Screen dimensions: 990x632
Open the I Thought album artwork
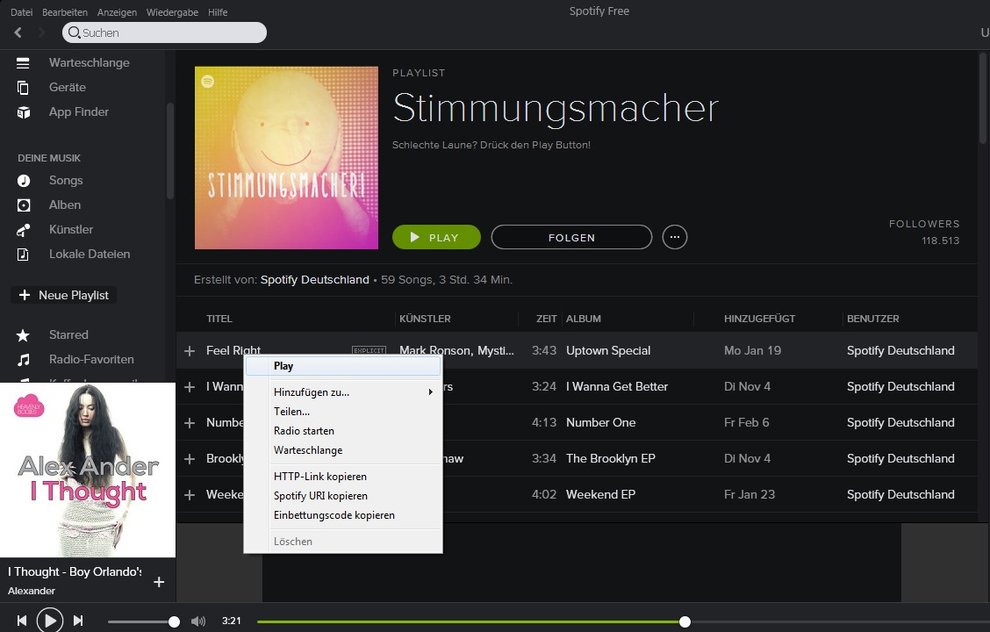(x=88, y=470)
